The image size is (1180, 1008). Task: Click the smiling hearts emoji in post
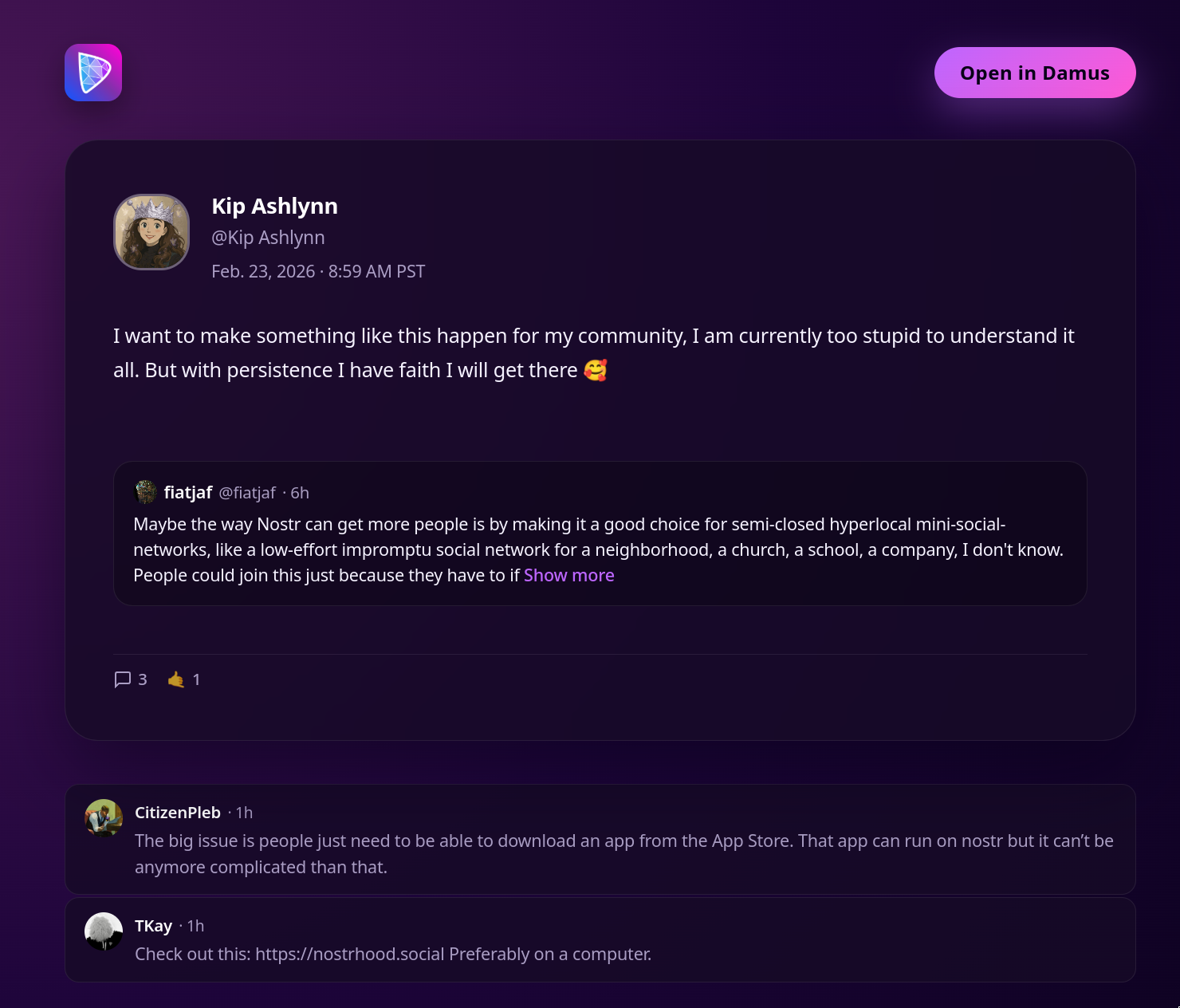(596, 370)
